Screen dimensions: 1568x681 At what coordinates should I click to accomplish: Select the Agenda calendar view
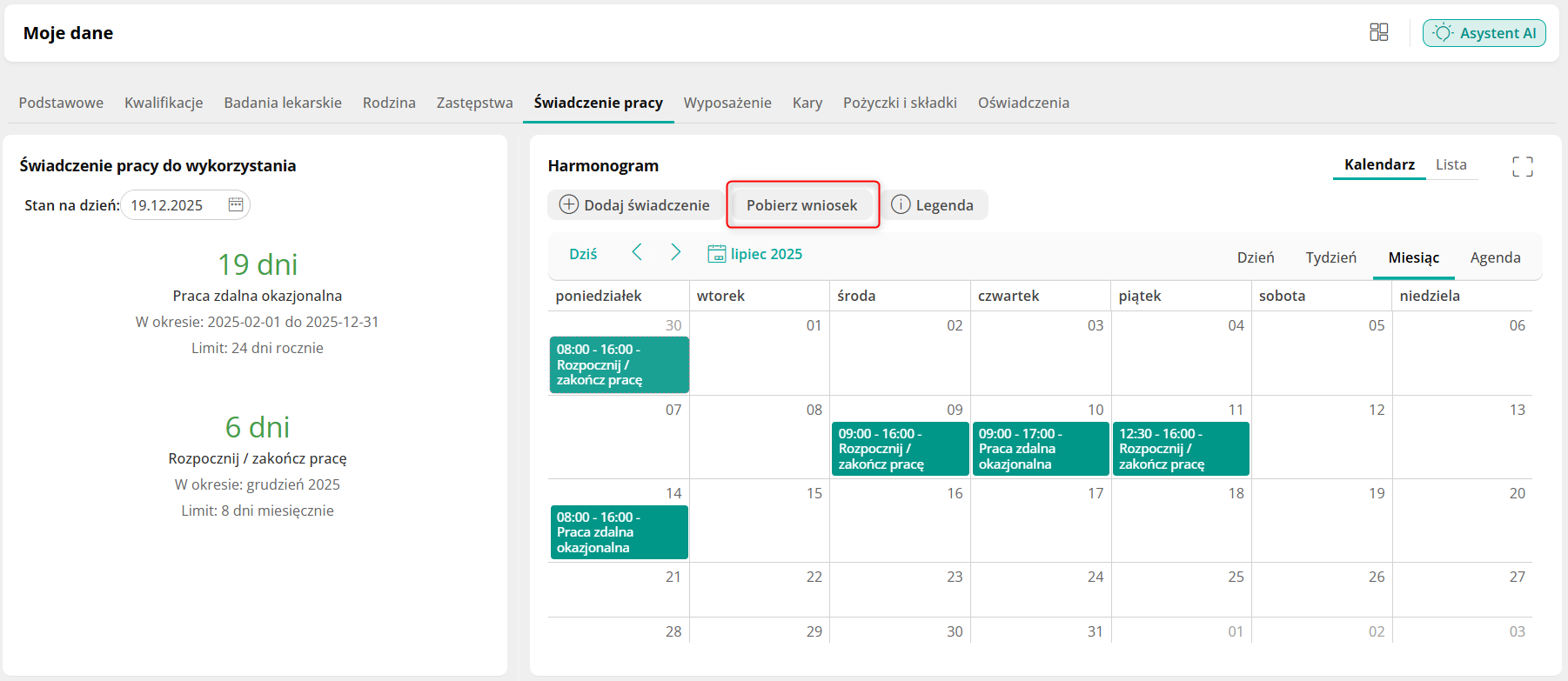[1495, 257]
